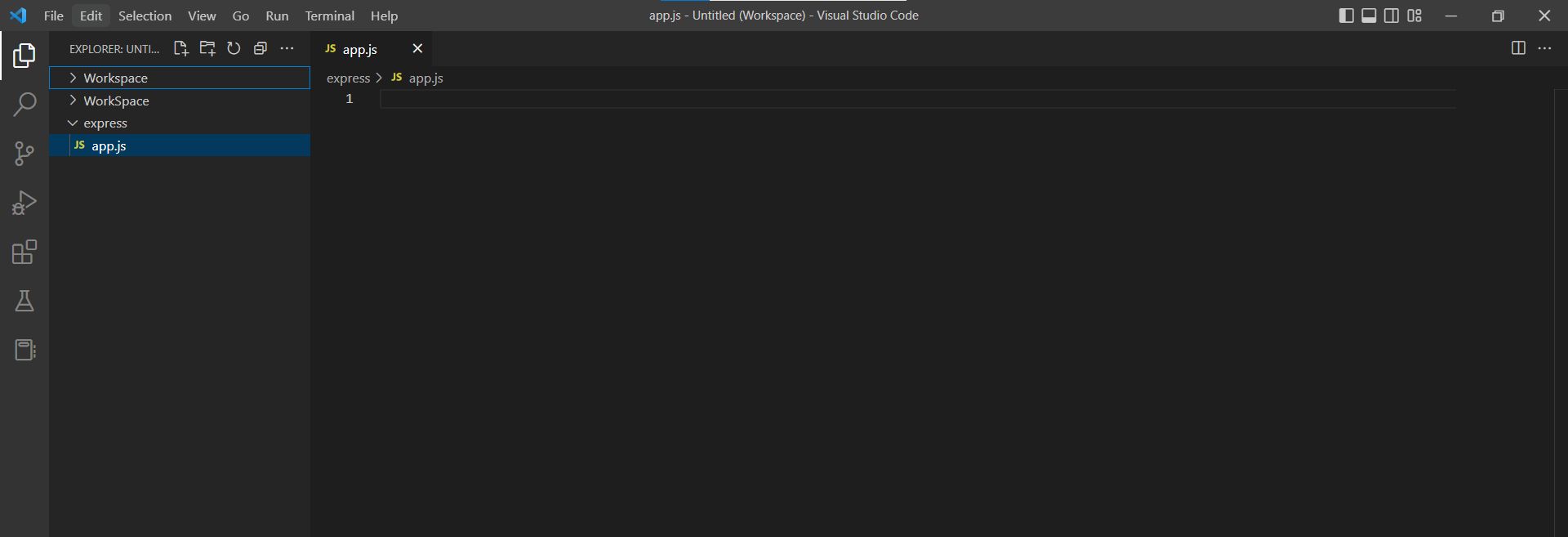Viewport: 1568px width, 537px height.
Task: Open the Run and Debug view
Action: coord(24,203)
